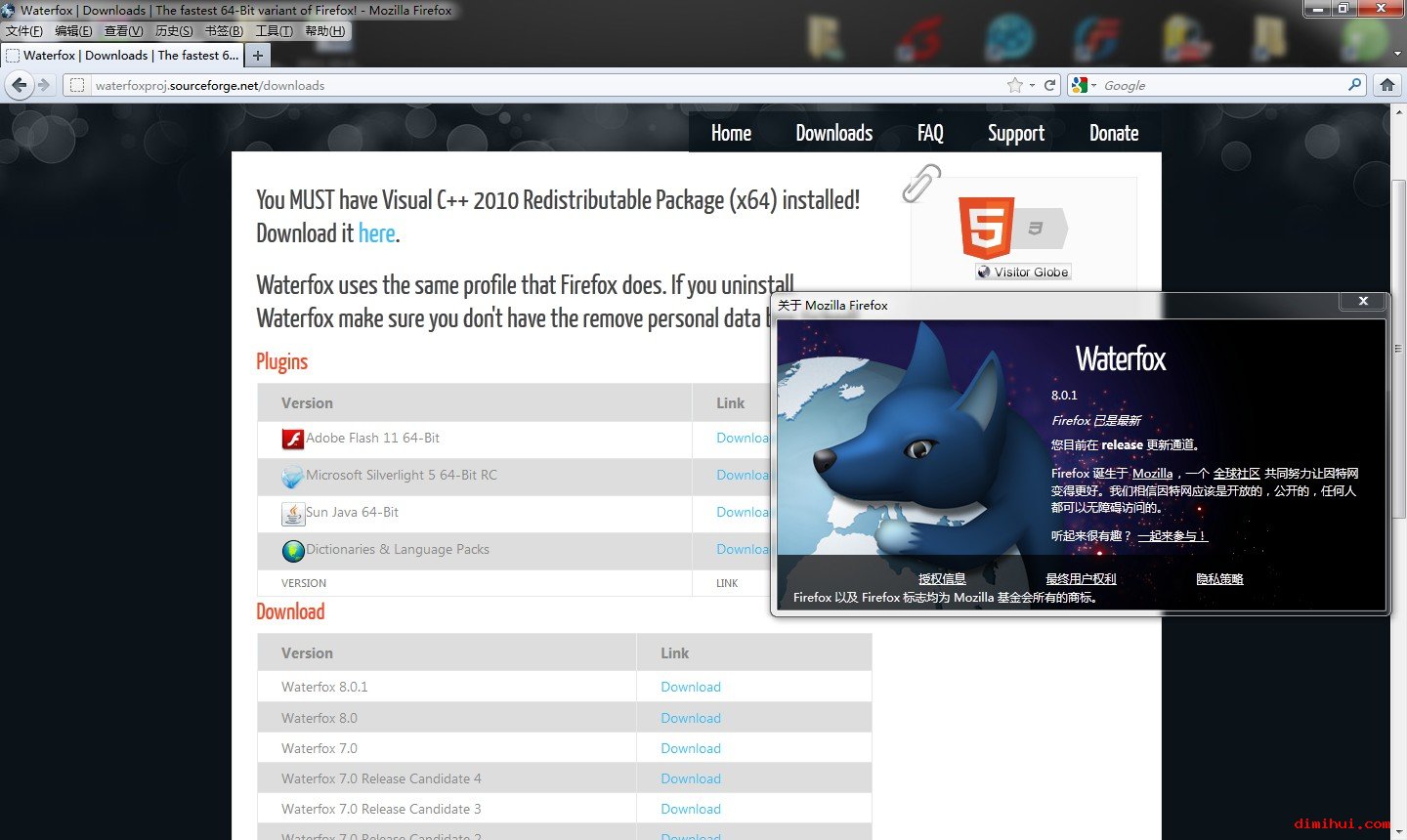Close the 关于 Mozilla Firefox dialog
The width and height of the screenshot is (1407, 840).
tap(1363, 301)
